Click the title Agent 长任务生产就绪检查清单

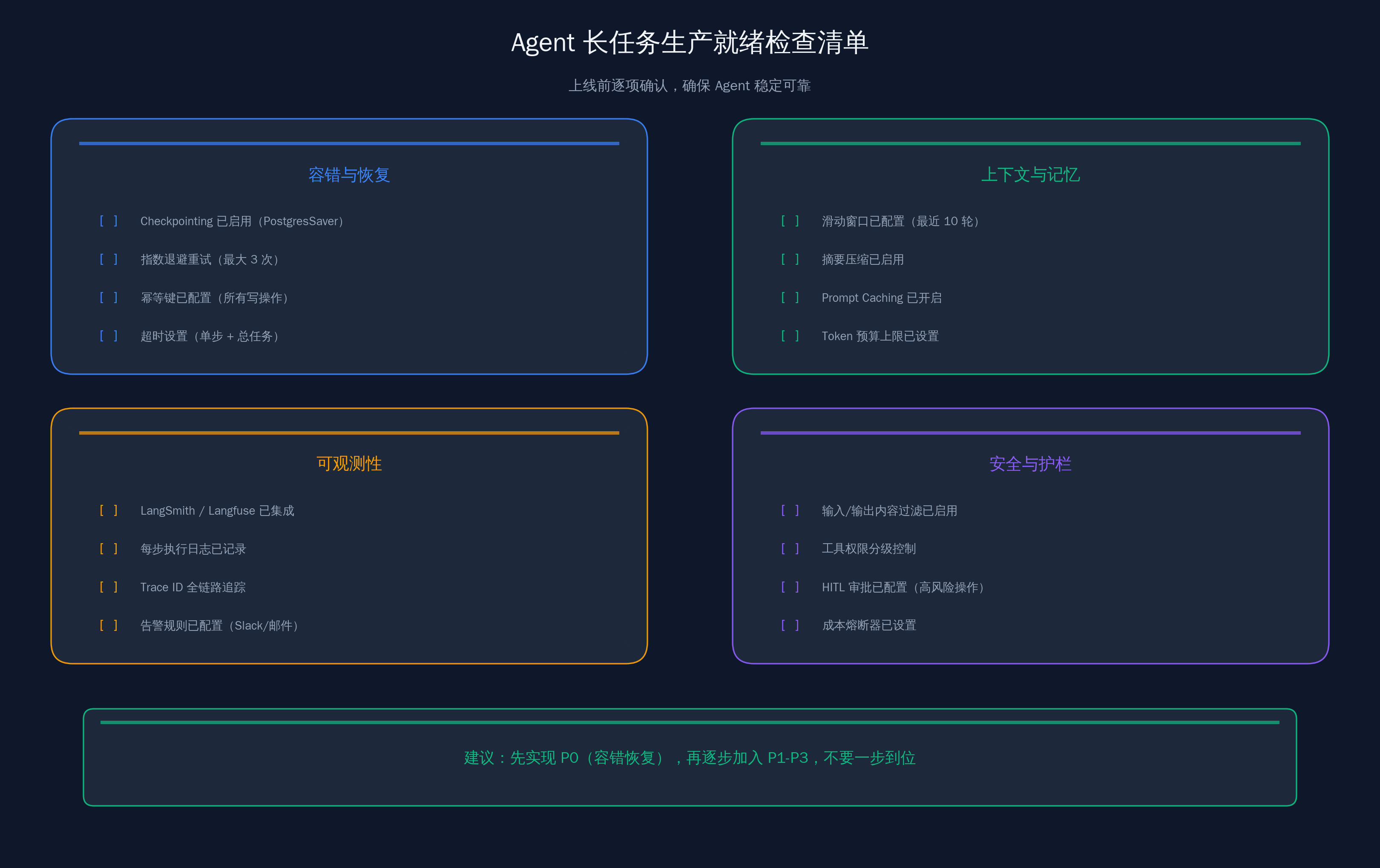pyautogui.click(x=690, y=43)
